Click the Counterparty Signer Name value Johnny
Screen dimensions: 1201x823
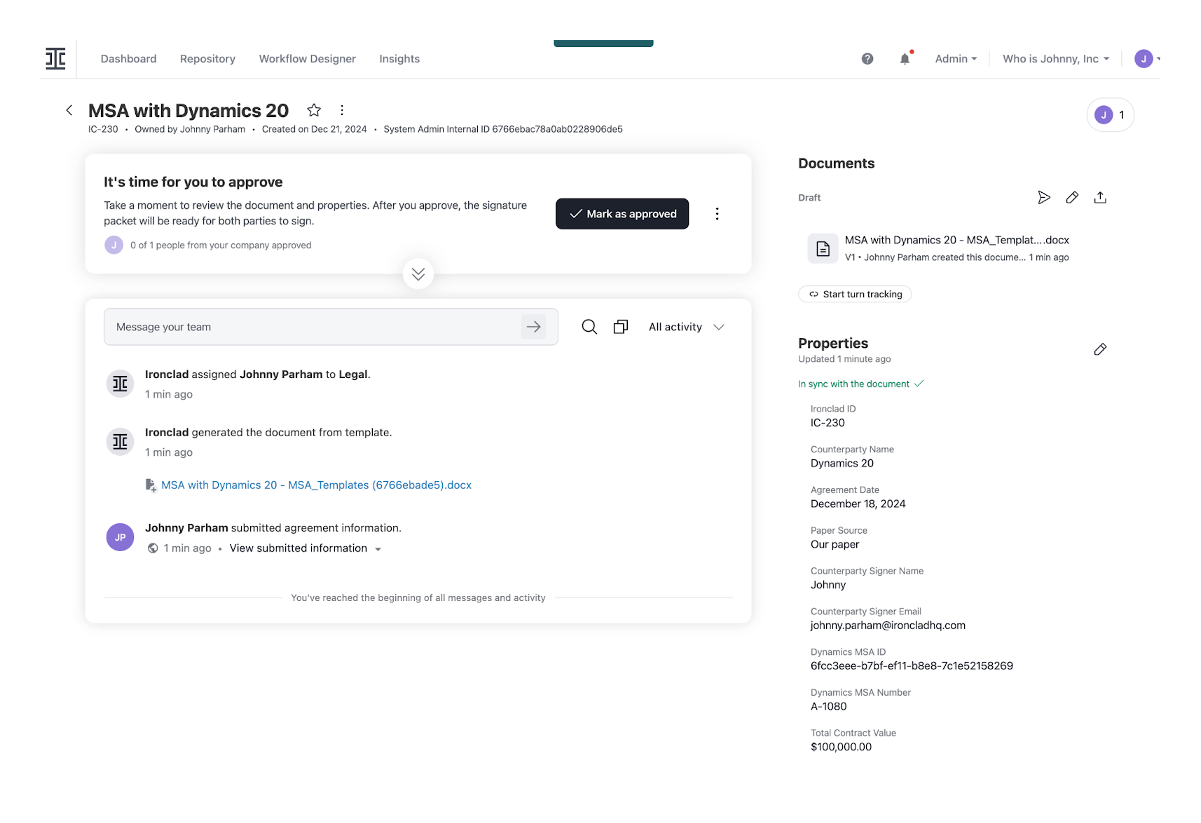click(828, 585)
